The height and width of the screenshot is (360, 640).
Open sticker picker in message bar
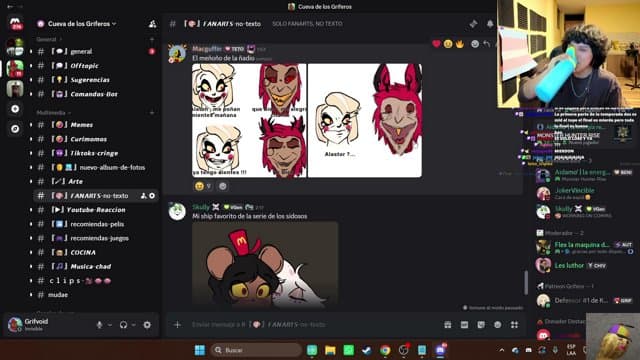coord(481,325)
